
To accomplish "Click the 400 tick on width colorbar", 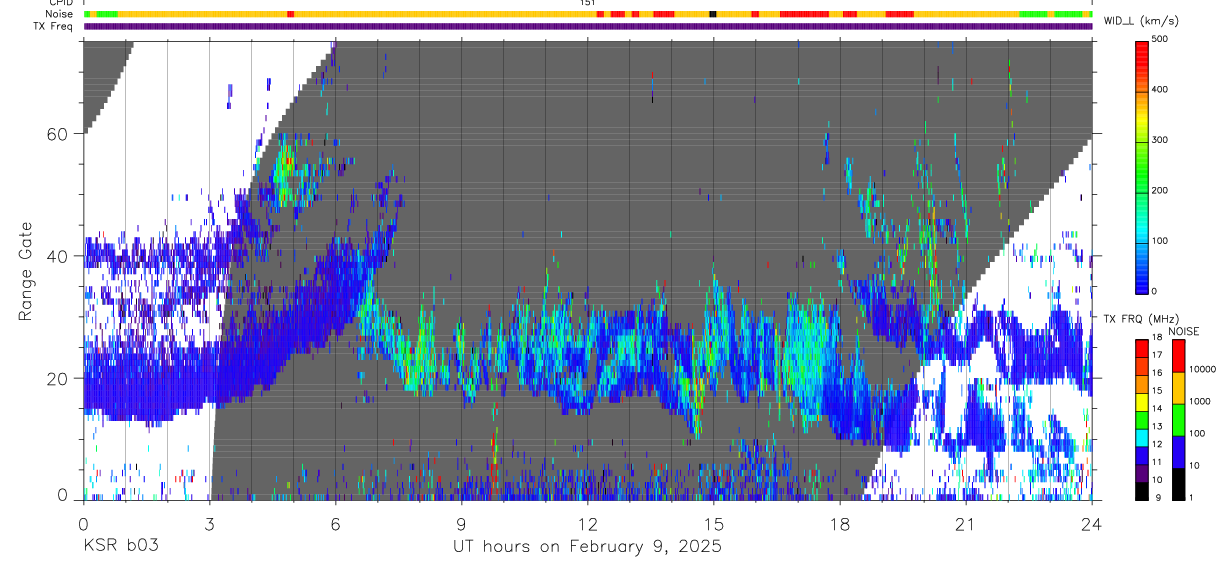I will coord(1161,90).
